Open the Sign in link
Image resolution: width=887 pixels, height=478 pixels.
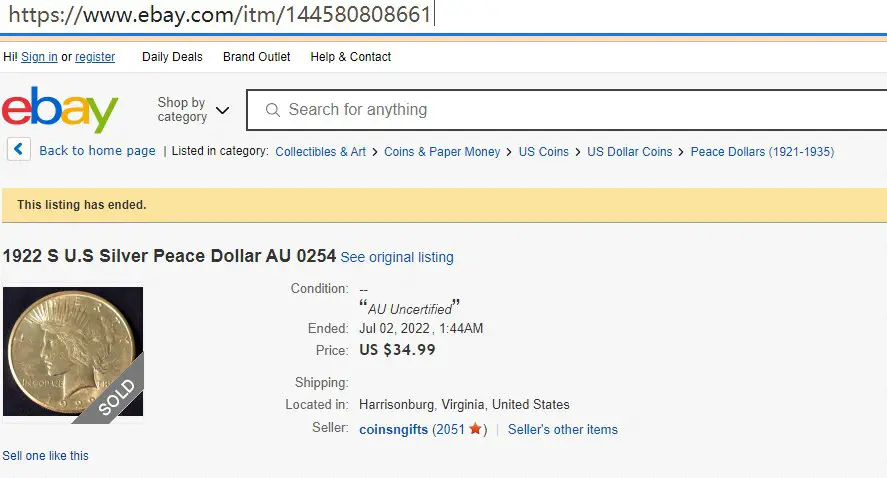point(39,57)
